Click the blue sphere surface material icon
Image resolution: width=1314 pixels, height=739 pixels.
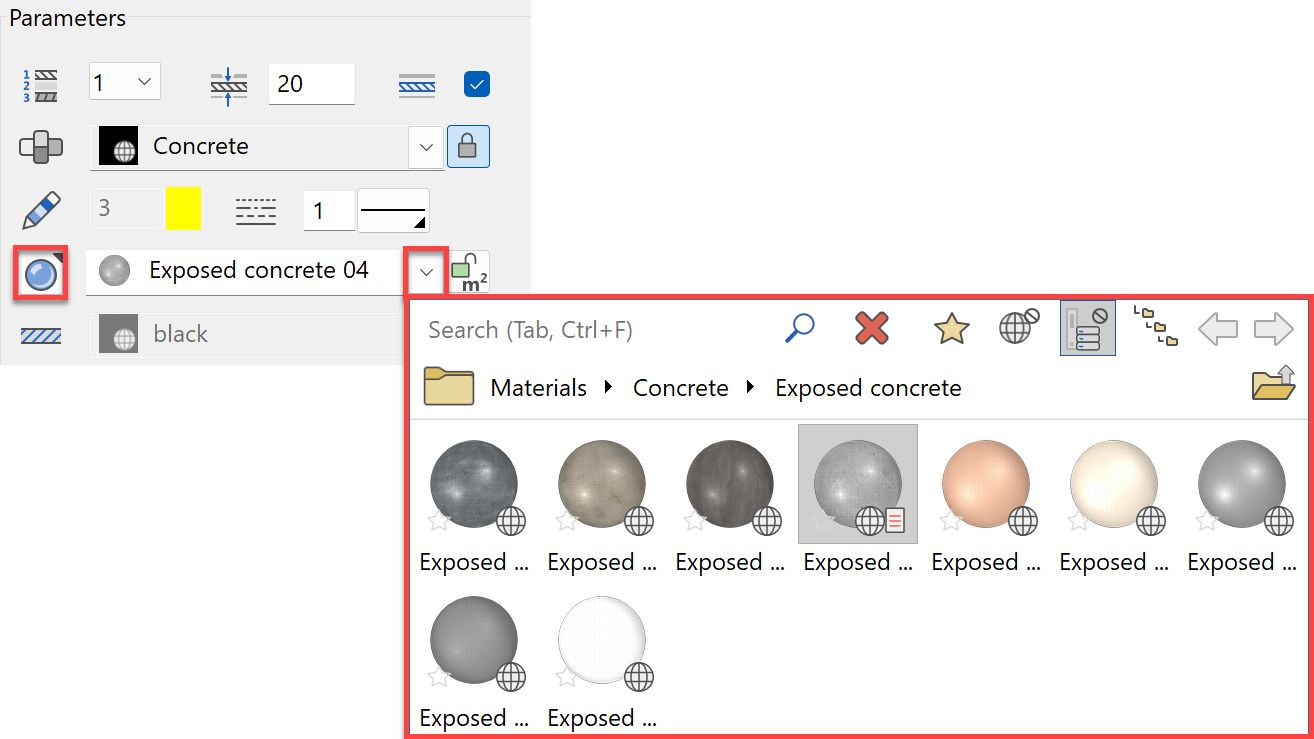[40, 272]
